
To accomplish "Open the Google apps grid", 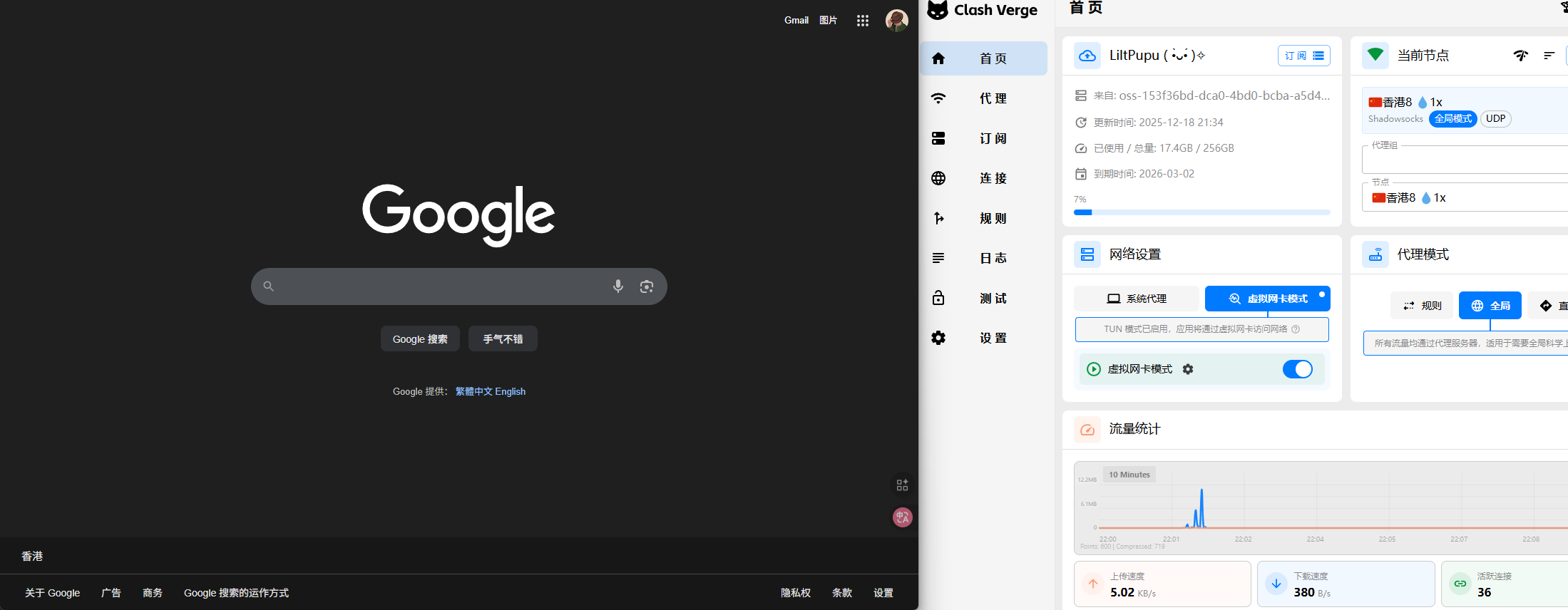I will click(x=862, y=21).
